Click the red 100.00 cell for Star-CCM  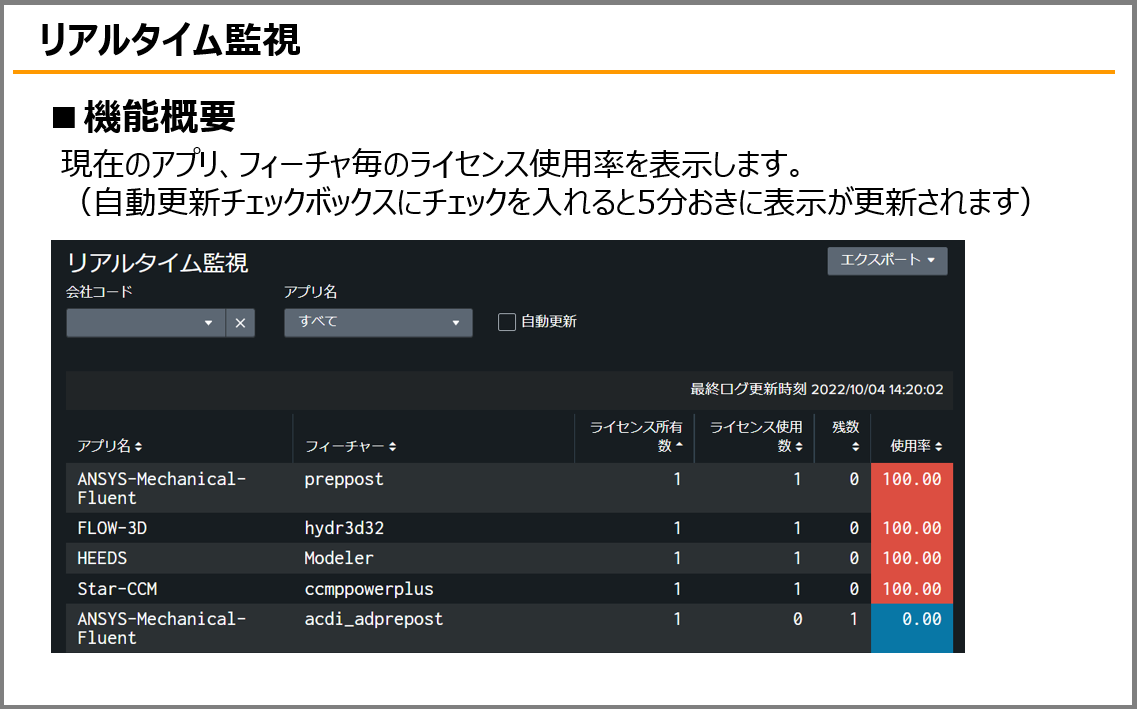click(911, 589)
